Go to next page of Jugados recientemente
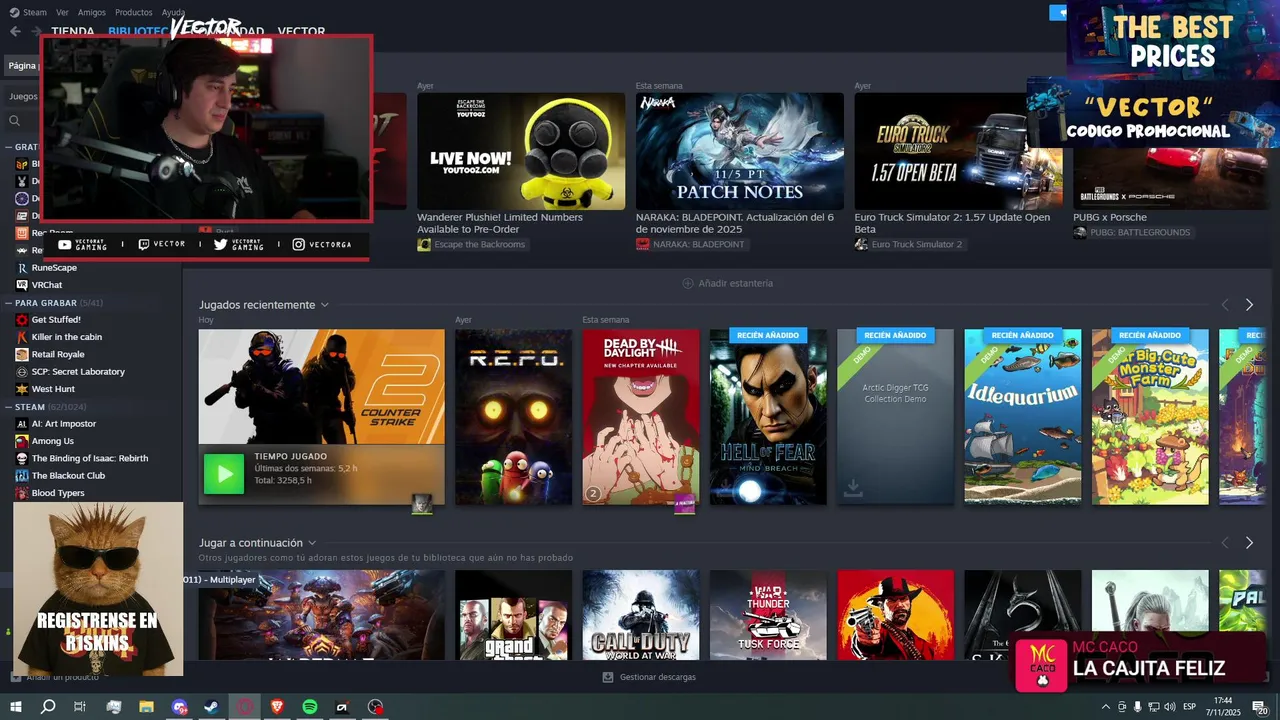Viewport: 1280px width, 720px height. tap(1249, 305)
